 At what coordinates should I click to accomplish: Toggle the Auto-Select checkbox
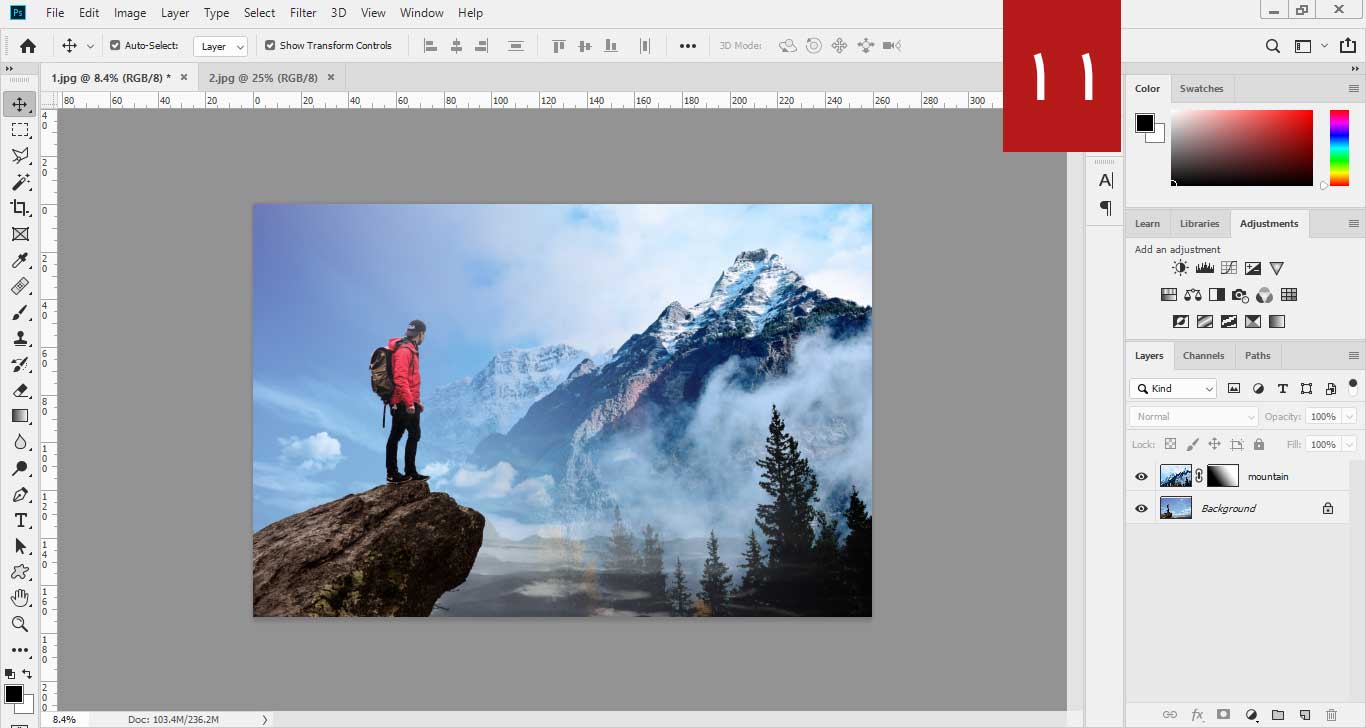[115, 45]
